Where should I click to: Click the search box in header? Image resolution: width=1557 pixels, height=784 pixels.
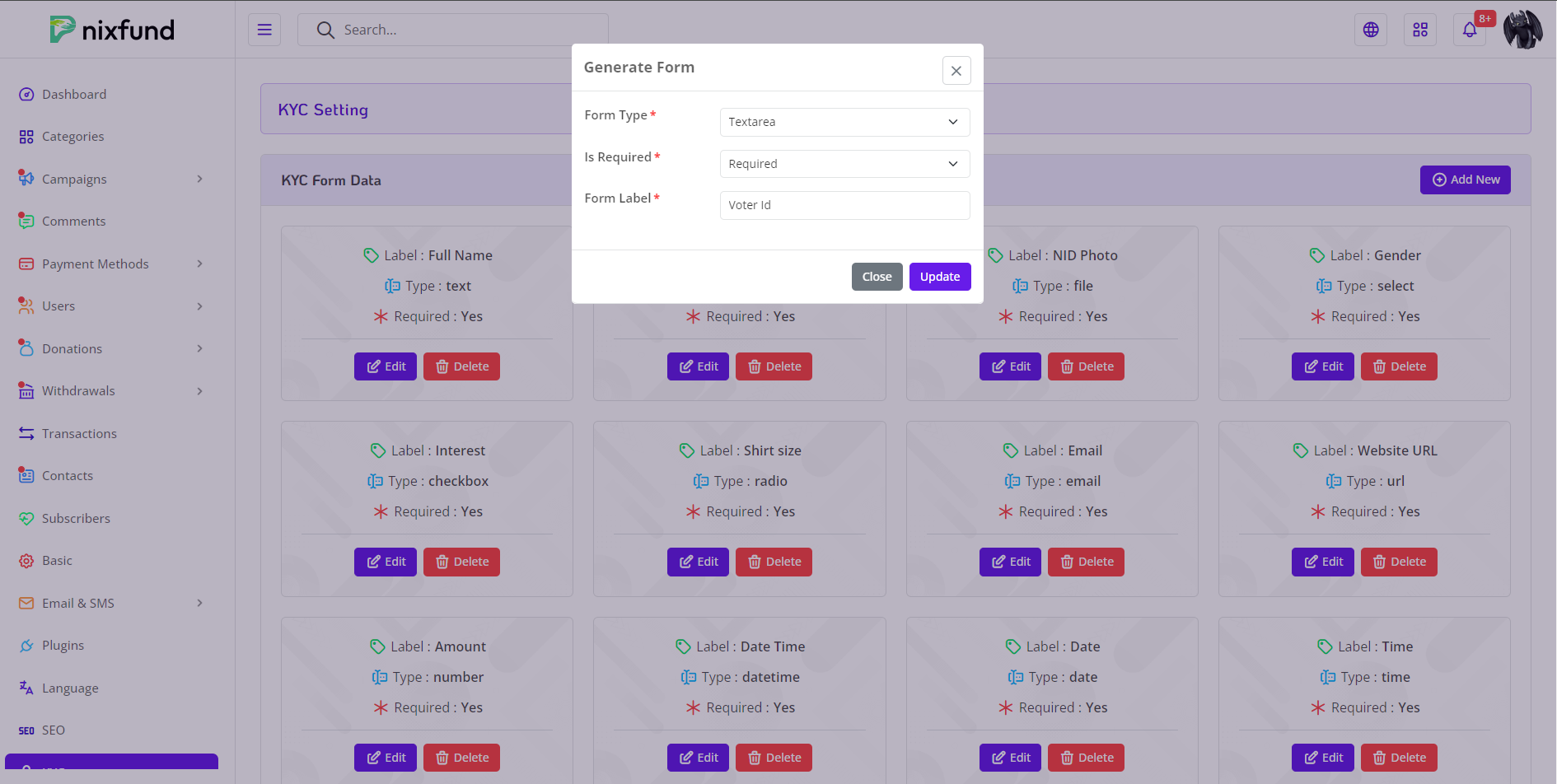click(453, 30)
